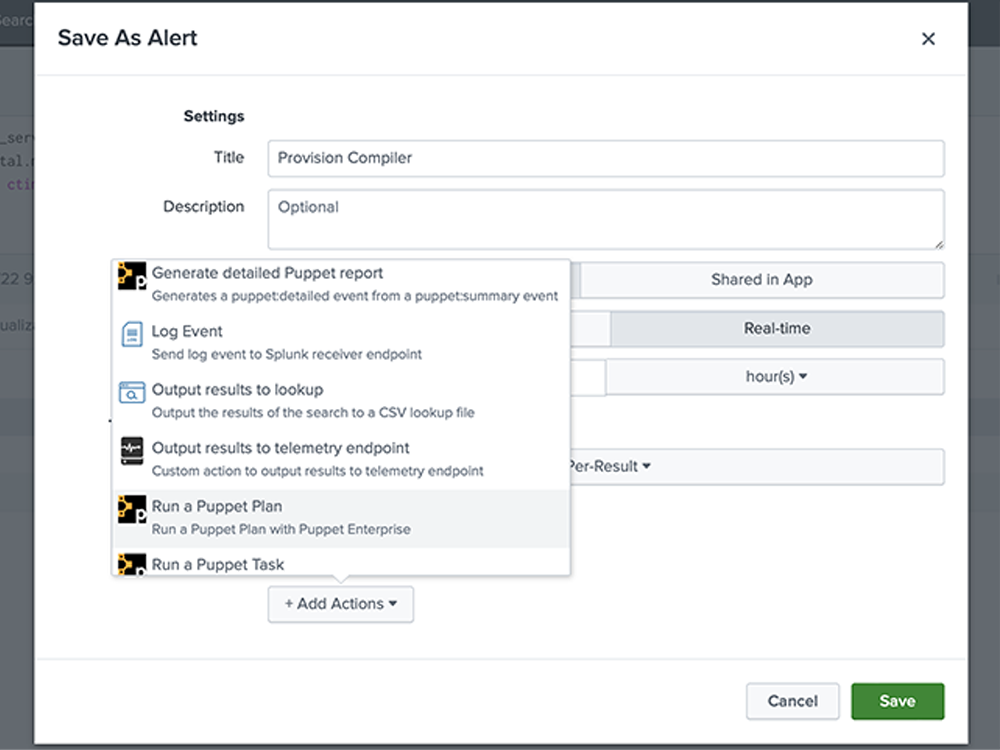Click the Settings section heading
1000x750 pixels.
pyautogui.click(x=214, y=116)
